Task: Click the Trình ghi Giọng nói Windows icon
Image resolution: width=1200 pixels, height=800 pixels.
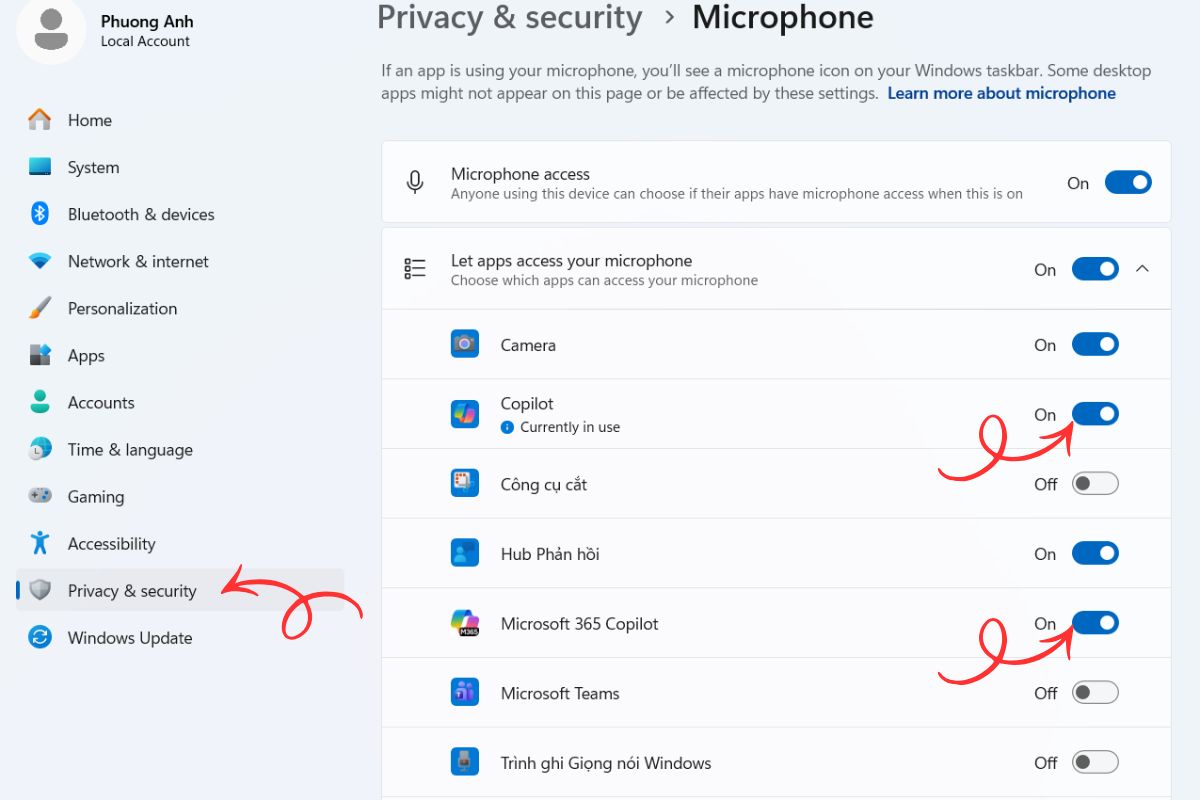Action: click(x=465, y=763)
